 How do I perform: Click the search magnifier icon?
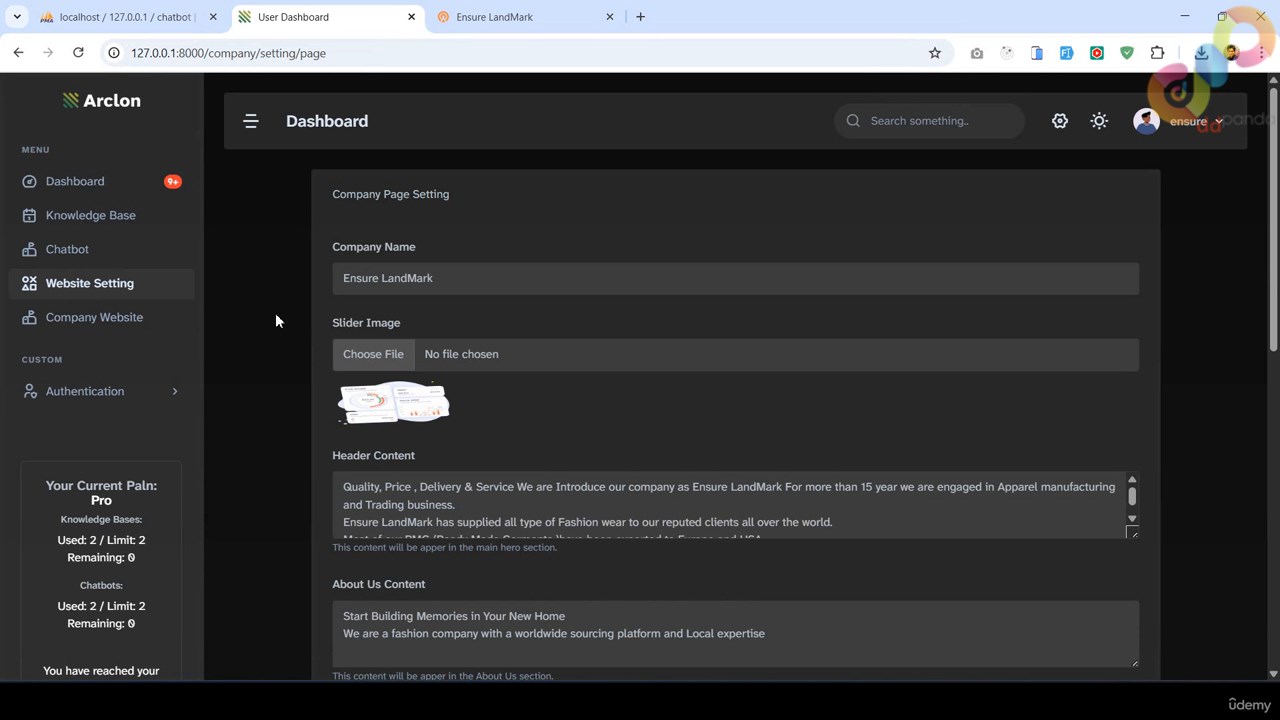click(x=853, y=121)
